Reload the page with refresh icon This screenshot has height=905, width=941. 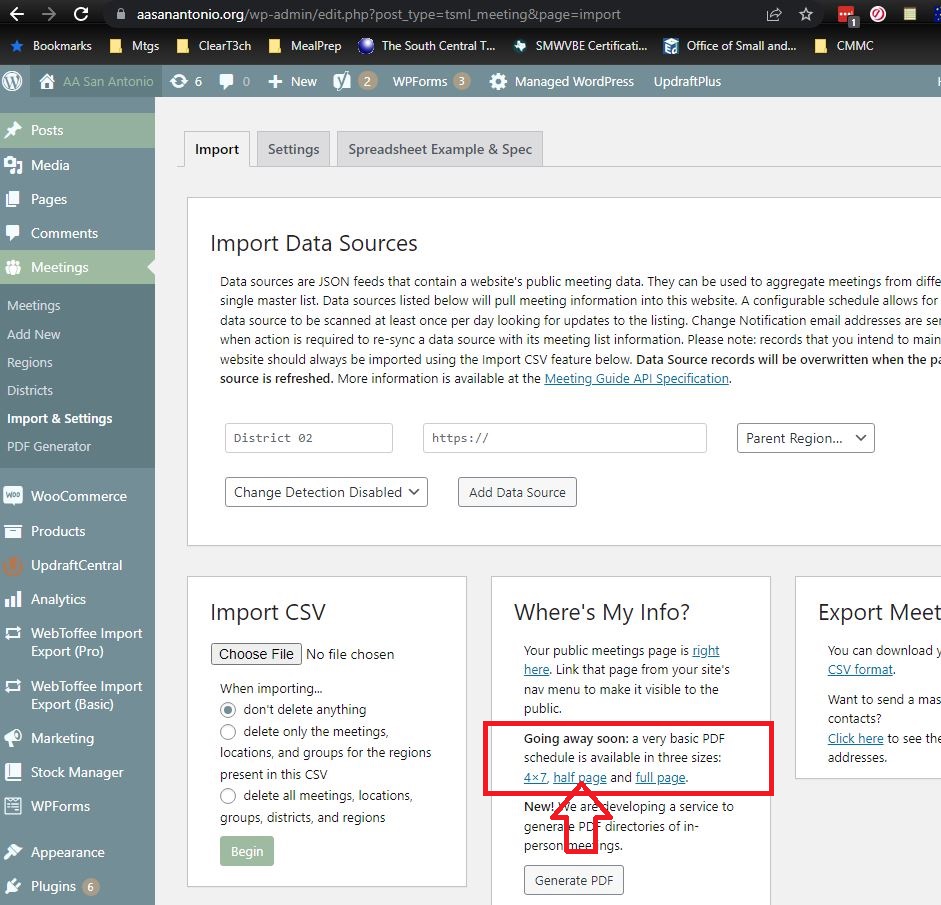point(81,14)
